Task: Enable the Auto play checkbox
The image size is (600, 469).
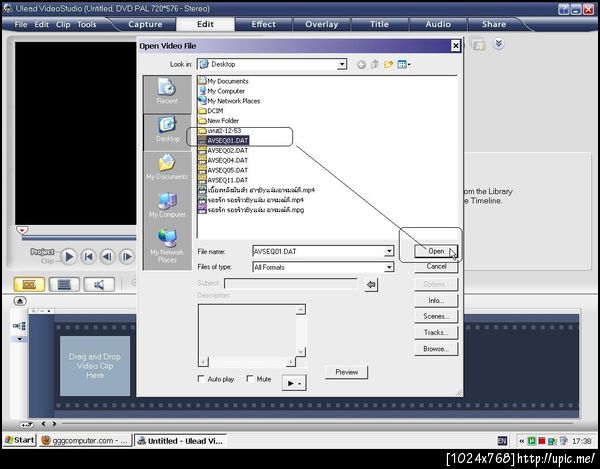Action: pos(201,379)
